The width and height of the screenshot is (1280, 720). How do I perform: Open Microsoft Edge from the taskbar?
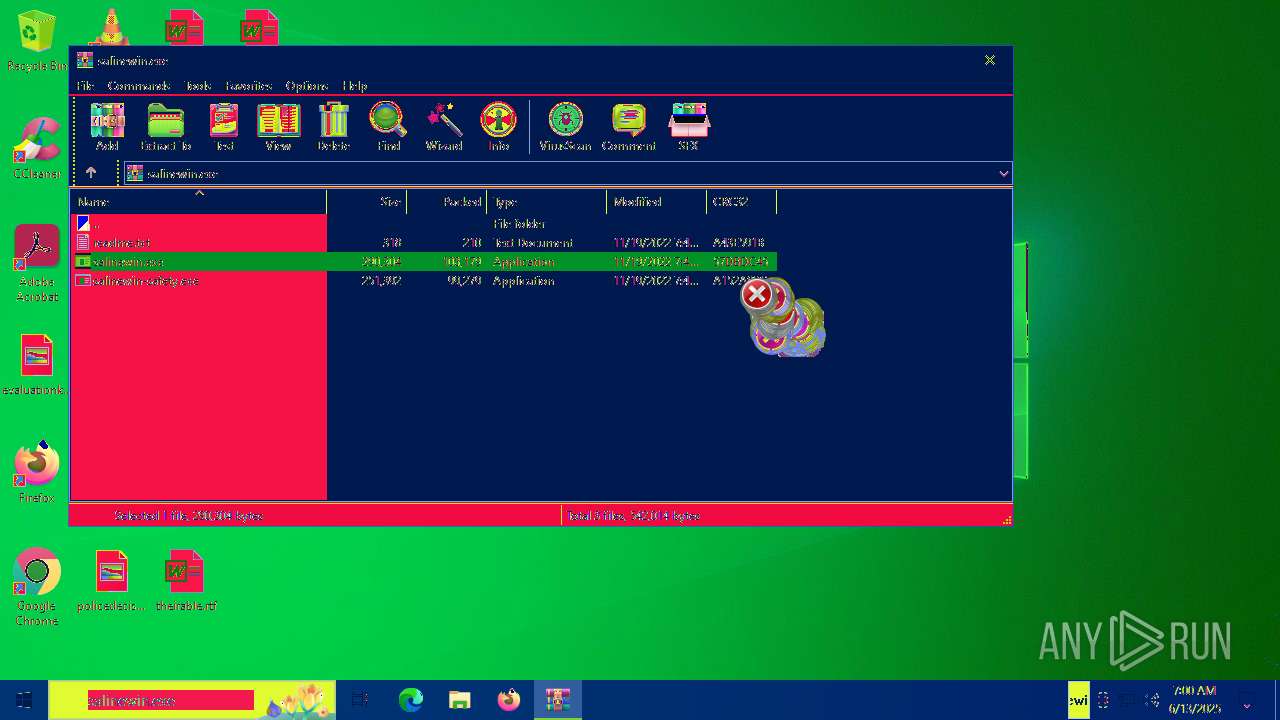[x=410, y=700]
